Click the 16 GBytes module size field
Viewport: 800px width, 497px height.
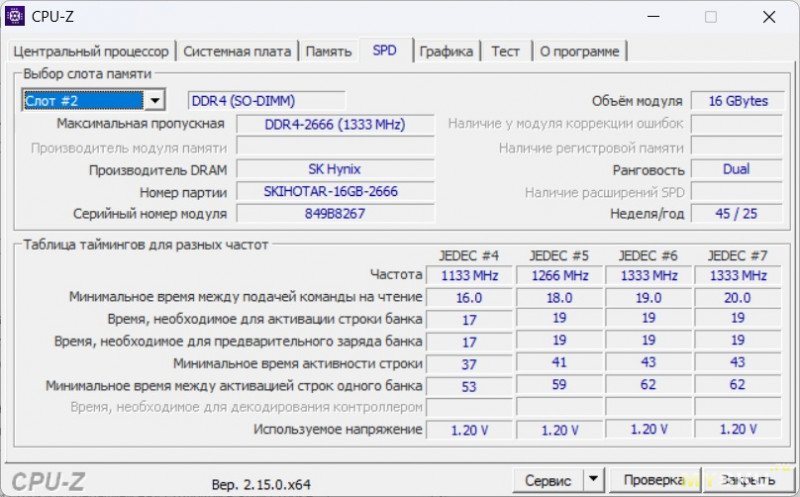click(x=737, y=101)
